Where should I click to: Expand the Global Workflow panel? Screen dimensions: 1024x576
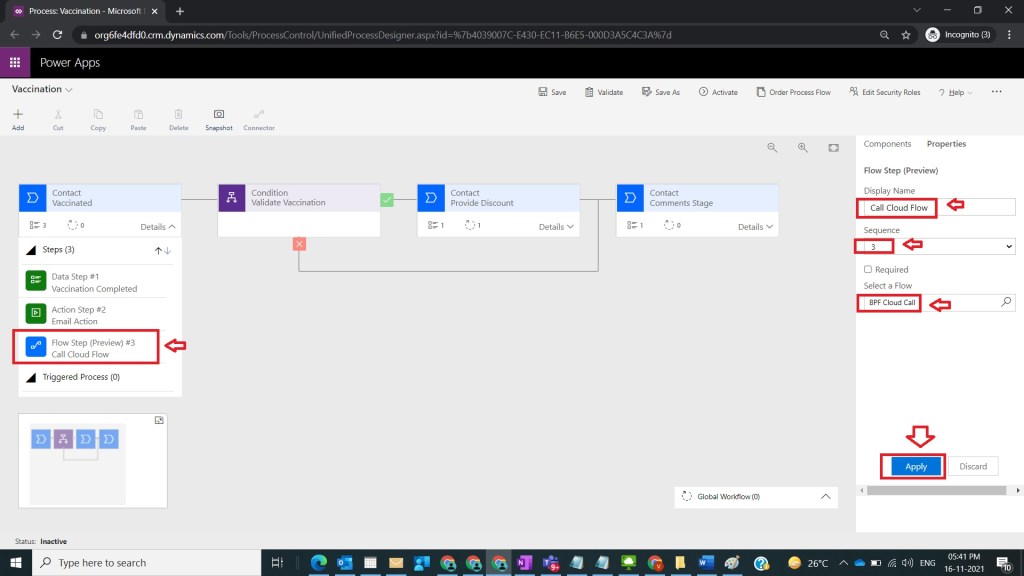click(826, 496)
